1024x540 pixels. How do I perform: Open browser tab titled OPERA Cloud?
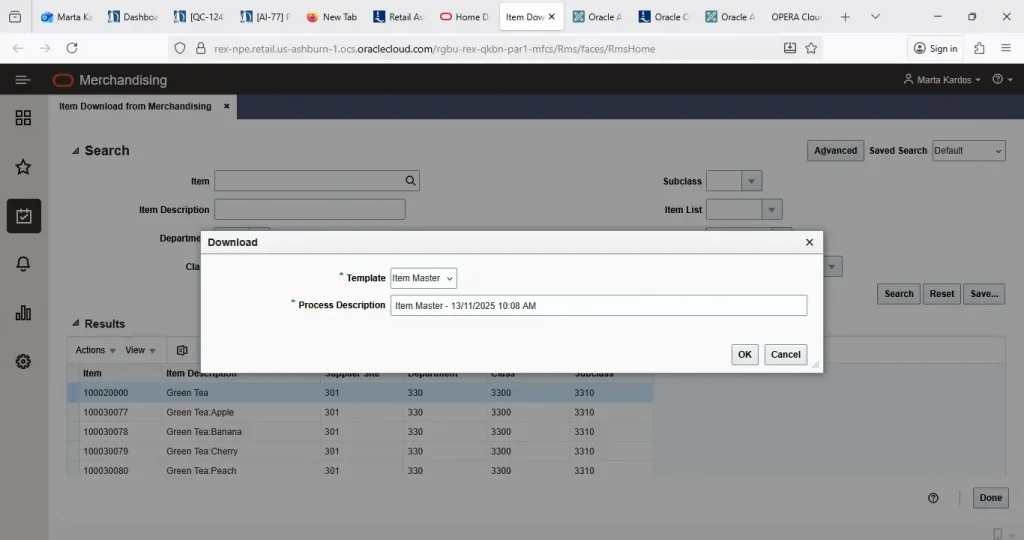[795, 17]
